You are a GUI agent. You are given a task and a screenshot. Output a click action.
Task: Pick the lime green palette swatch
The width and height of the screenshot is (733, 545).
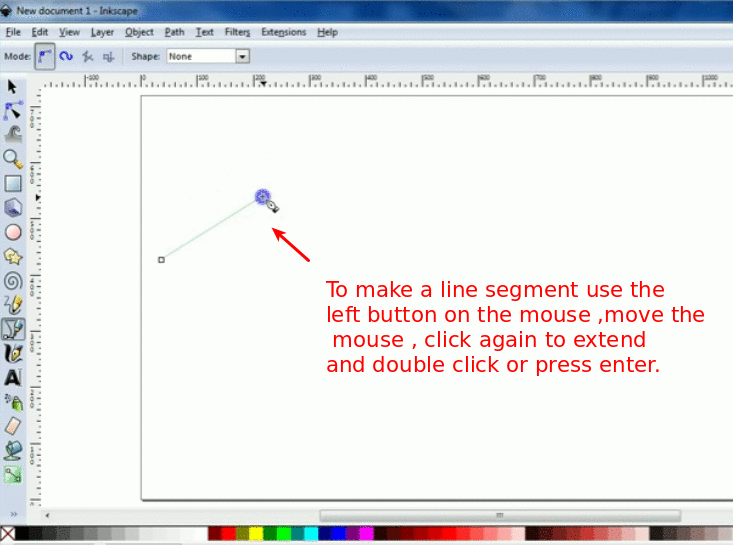click(284, 533)
